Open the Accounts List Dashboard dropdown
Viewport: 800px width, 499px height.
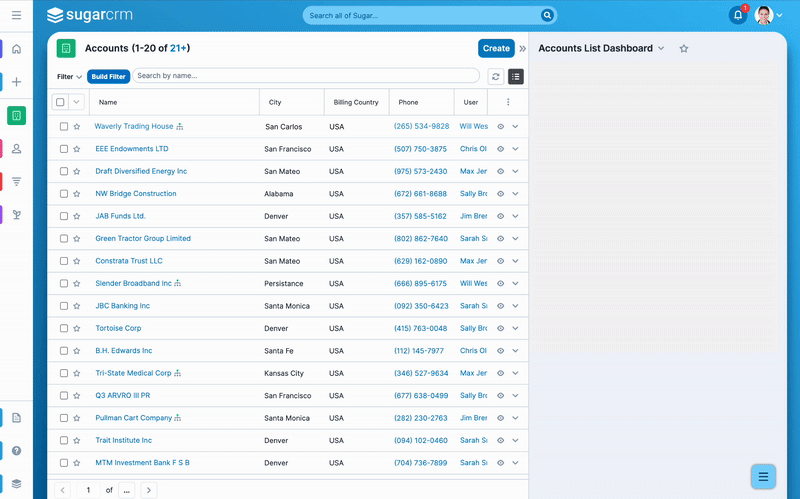[661, 48]
